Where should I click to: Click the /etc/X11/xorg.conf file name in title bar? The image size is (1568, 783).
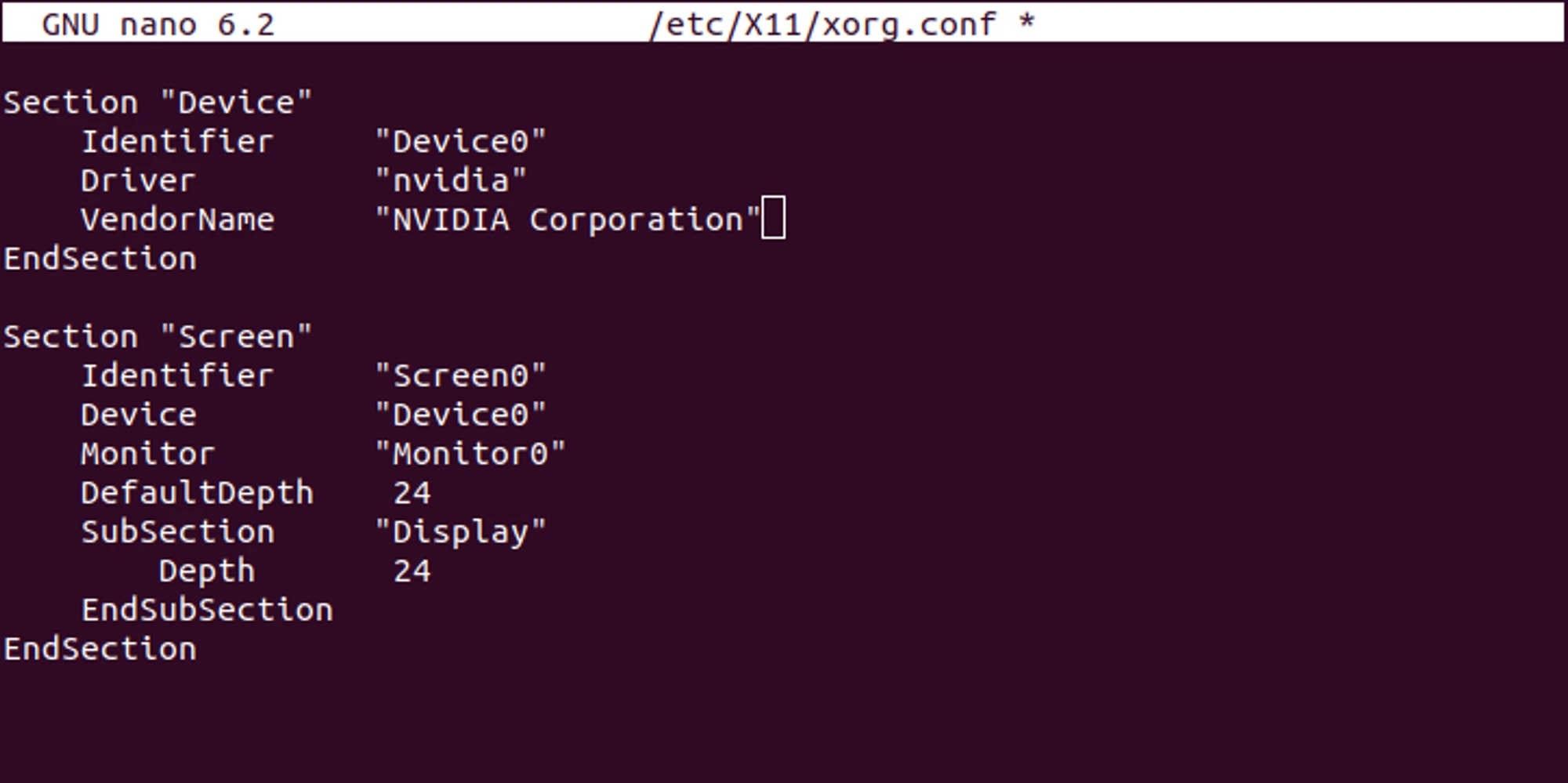822,24
